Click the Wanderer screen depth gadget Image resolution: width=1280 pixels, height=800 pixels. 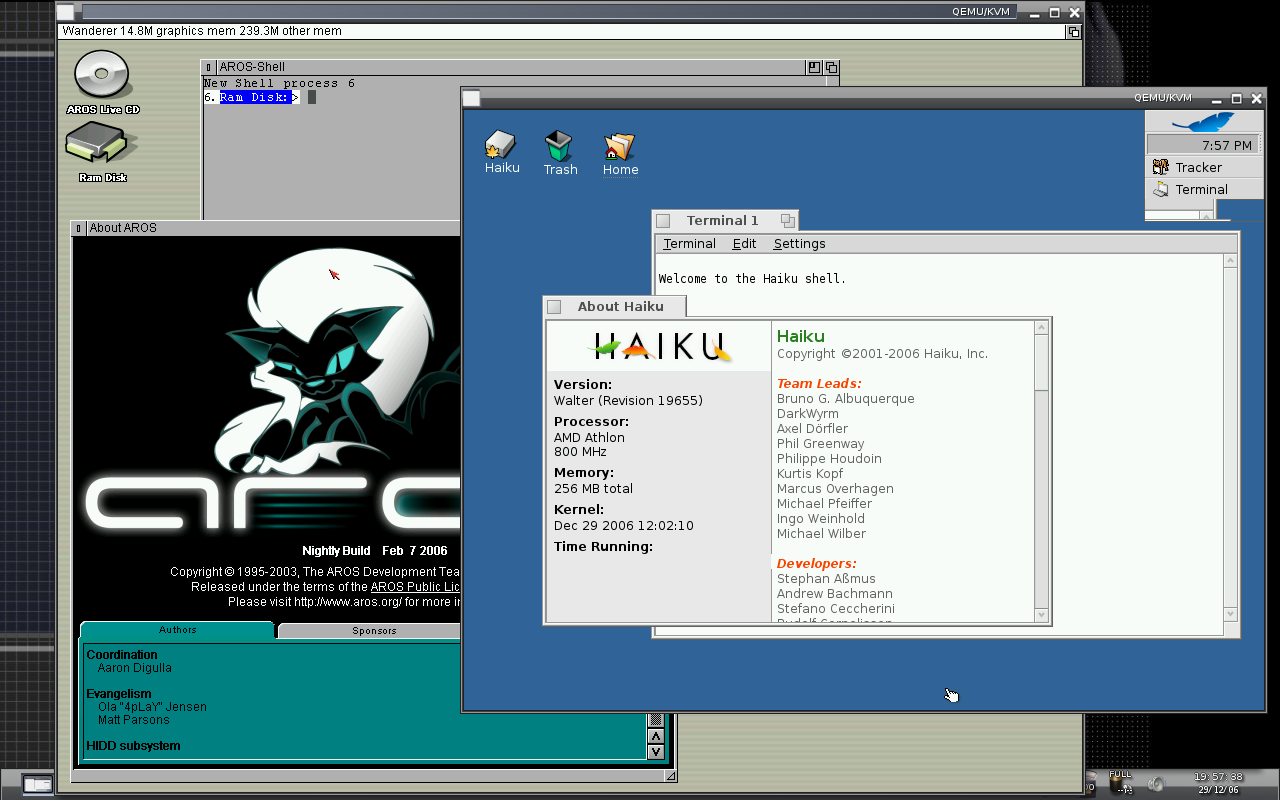[1073, 32]
